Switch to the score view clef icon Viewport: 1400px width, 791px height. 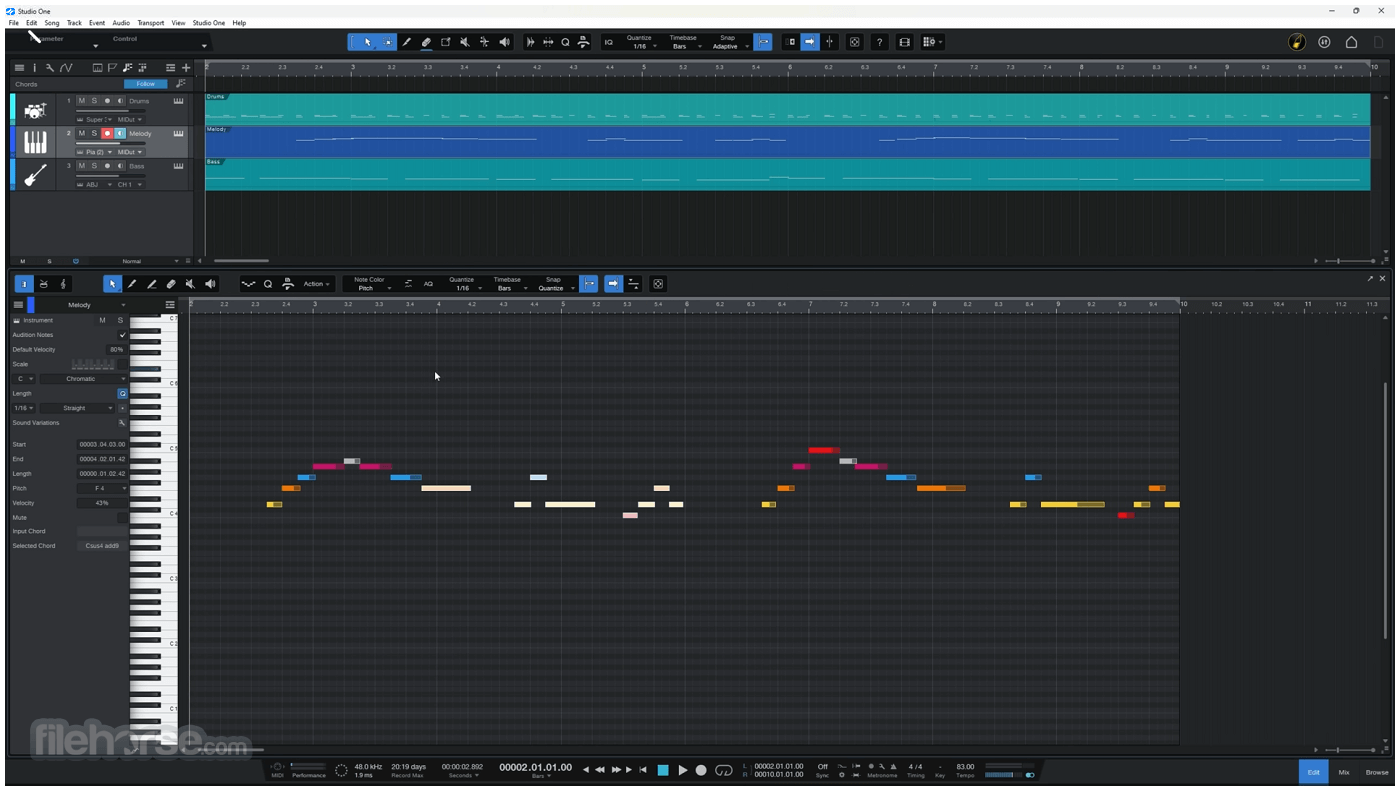coord(63,284)
